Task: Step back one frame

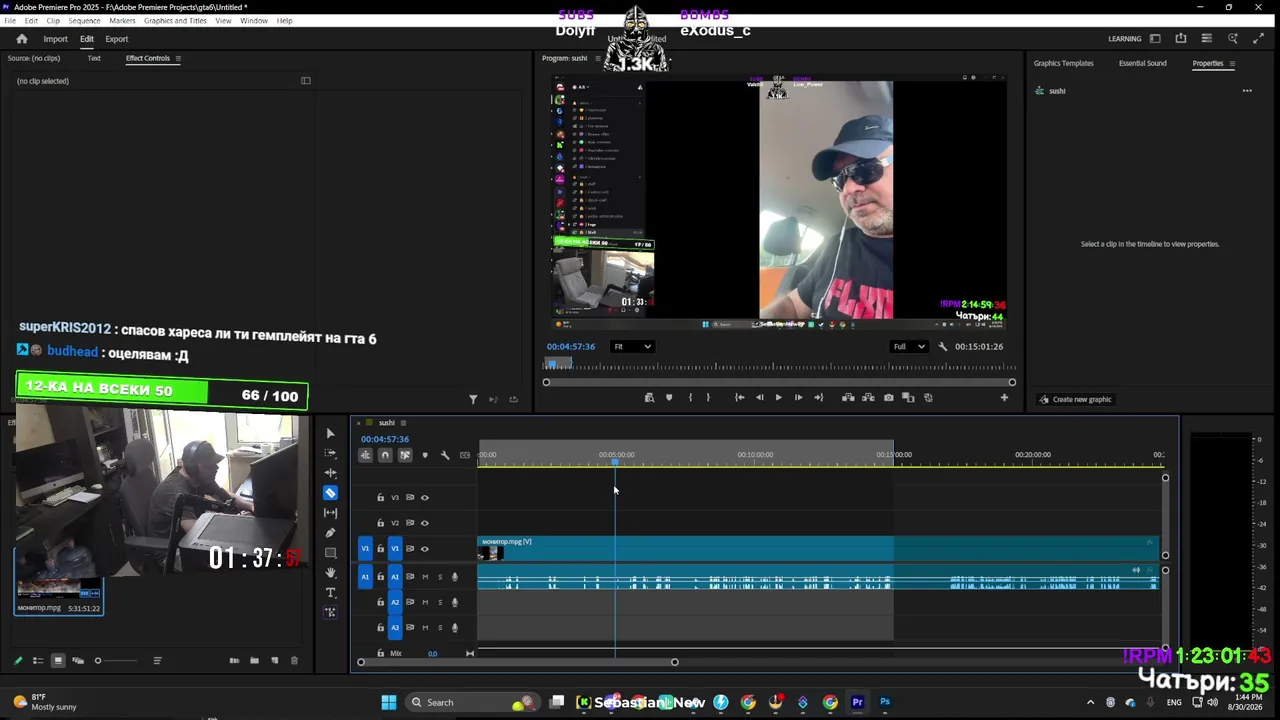Action: (759, 398)
